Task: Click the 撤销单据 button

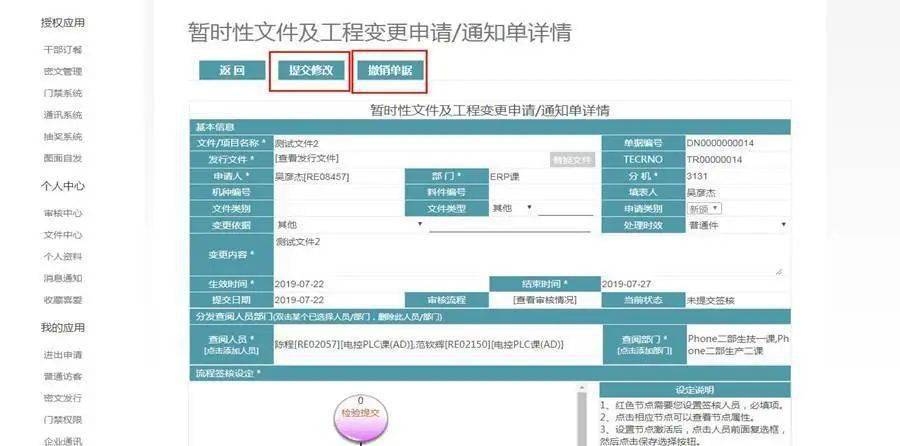Action: coord(389,70)
